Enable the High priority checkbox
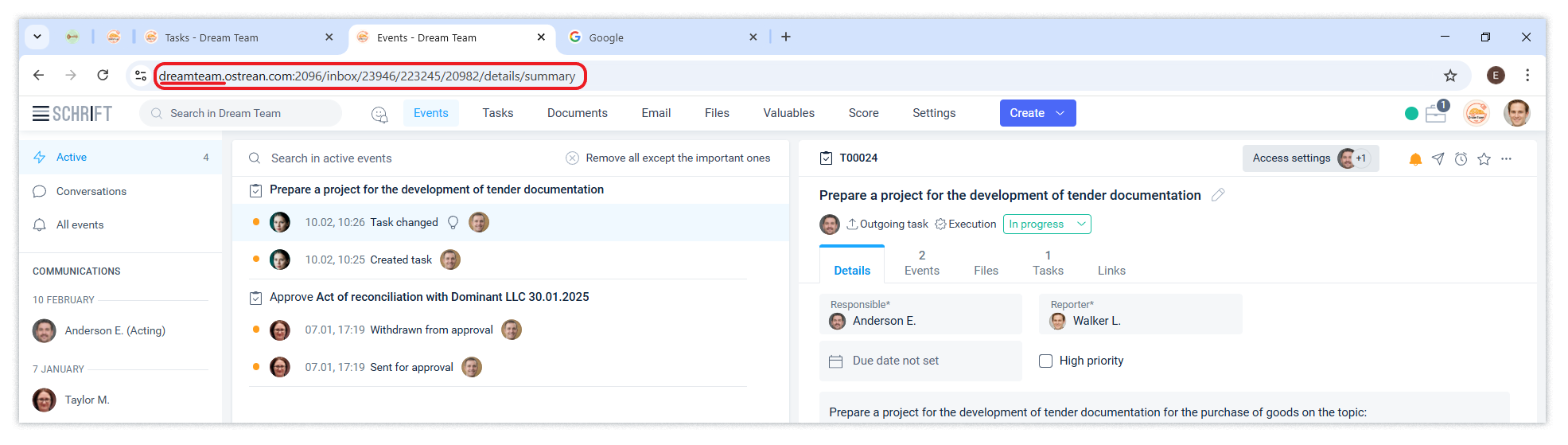 (1045, 361)
